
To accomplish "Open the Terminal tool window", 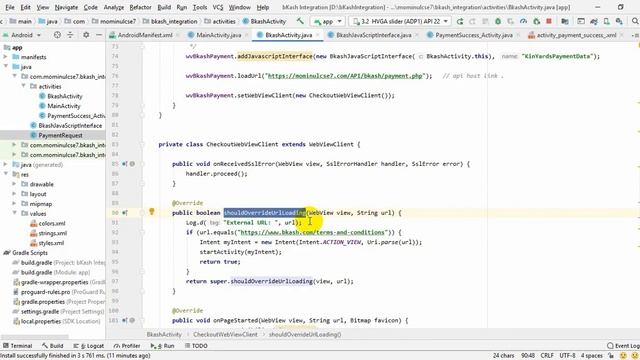I will (x=17, y=346).
